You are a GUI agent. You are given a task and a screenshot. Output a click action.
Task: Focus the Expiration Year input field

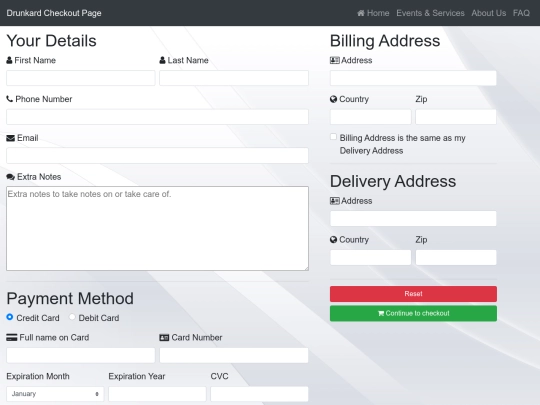coord(157,394)
